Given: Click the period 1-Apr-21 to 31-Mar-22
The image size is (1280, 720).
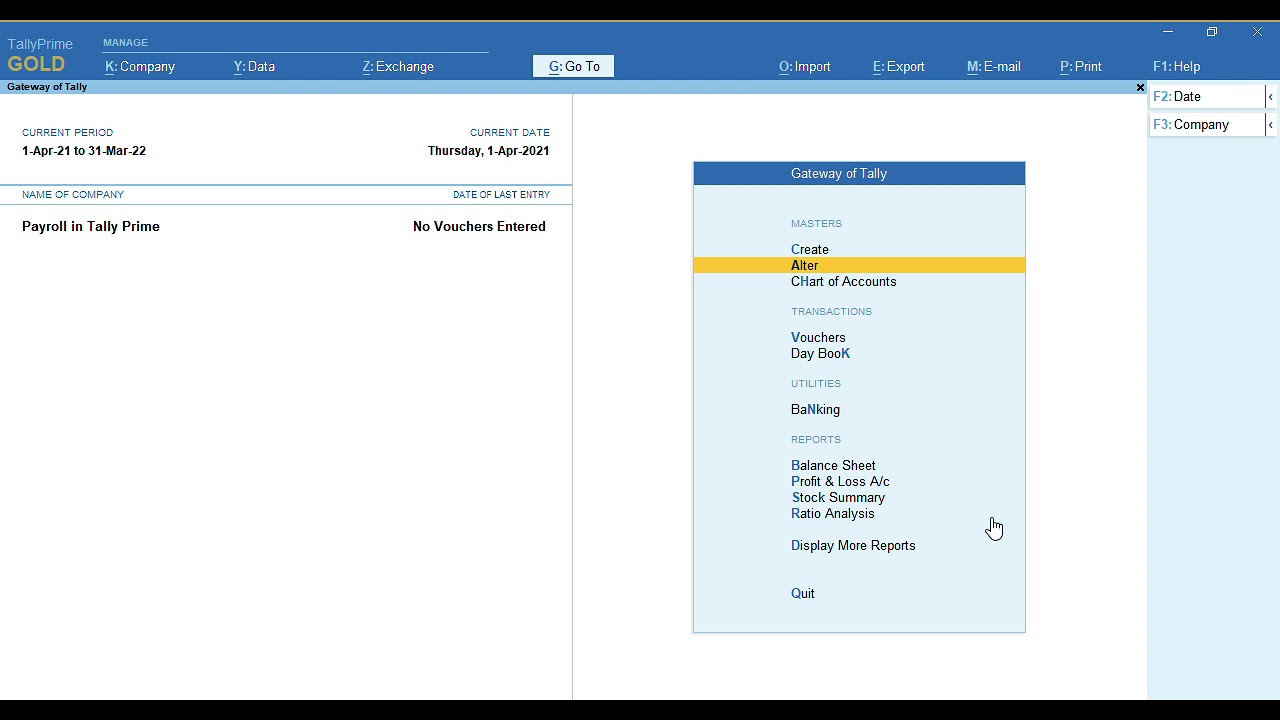Looking at the screenshot, I should point(84,151).
